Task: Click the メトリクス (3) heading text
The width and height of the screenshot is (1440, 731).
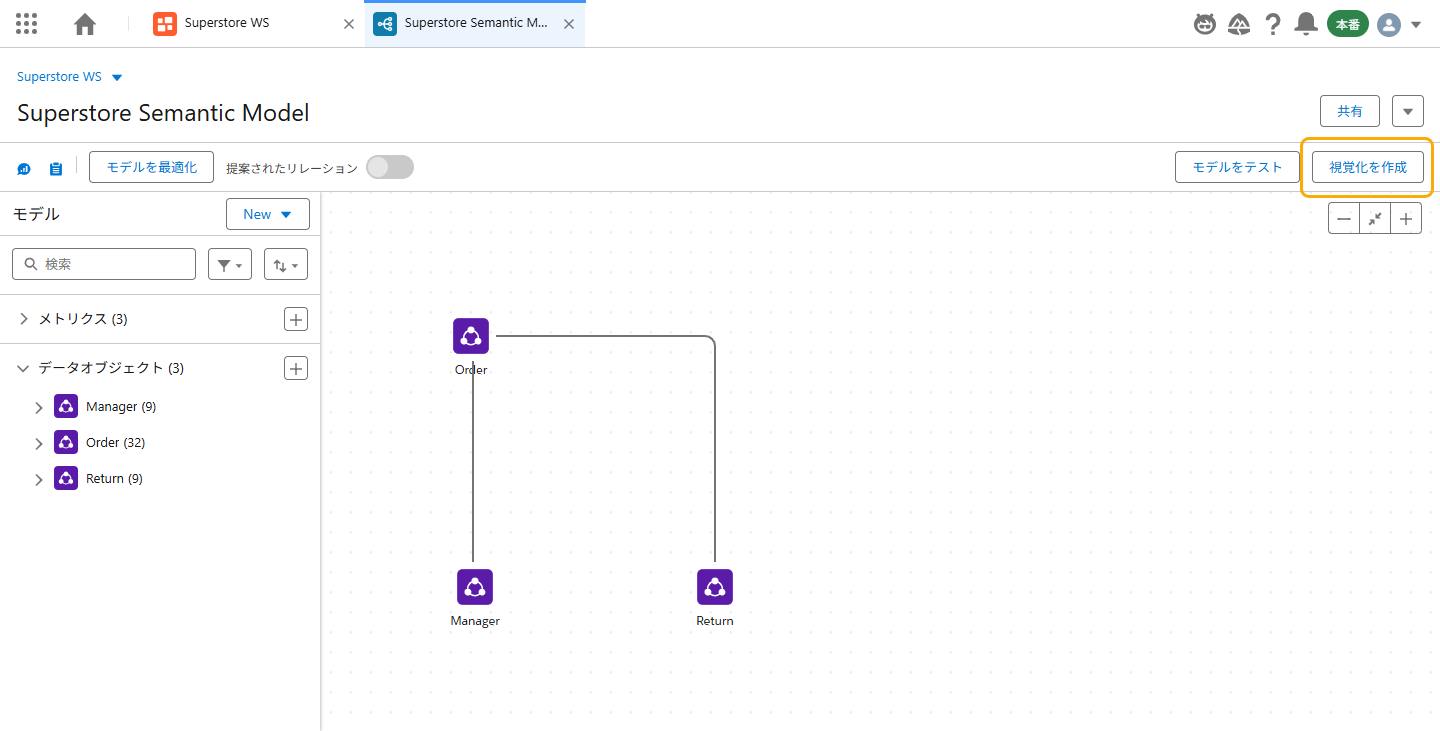Action: [x=83, y=319]
